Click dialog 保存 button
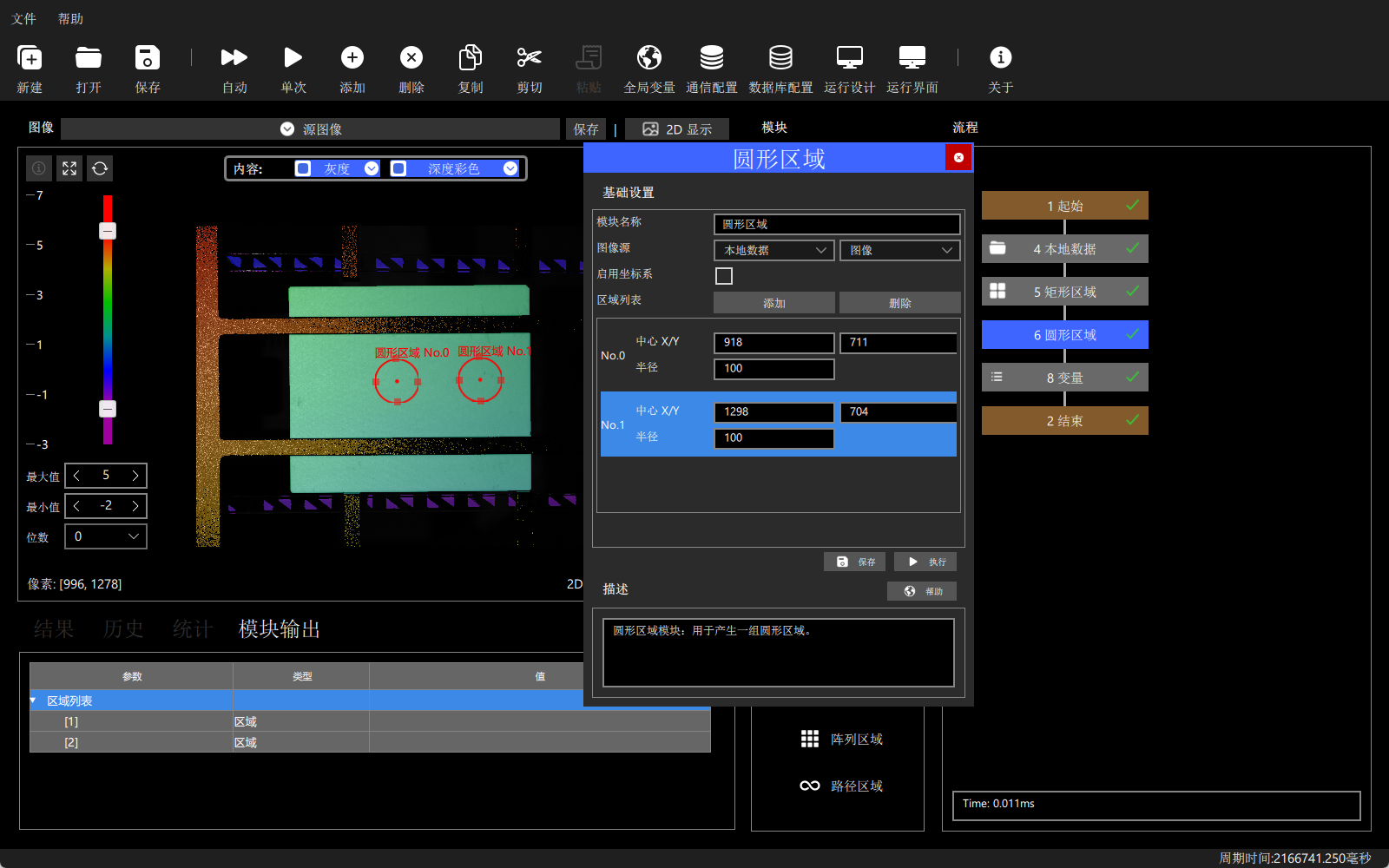This screenshot has width=1389, height=868. point(855,562)
